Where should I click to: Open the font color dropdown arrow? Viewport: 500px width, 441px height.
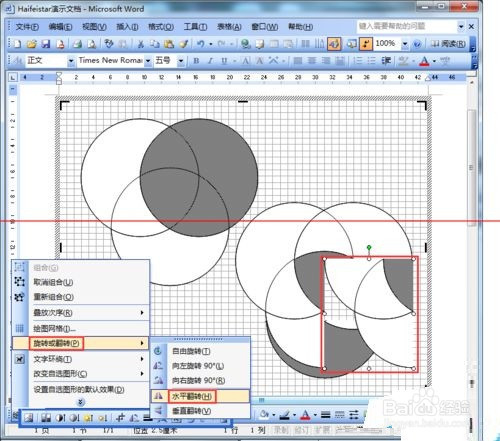434,61
